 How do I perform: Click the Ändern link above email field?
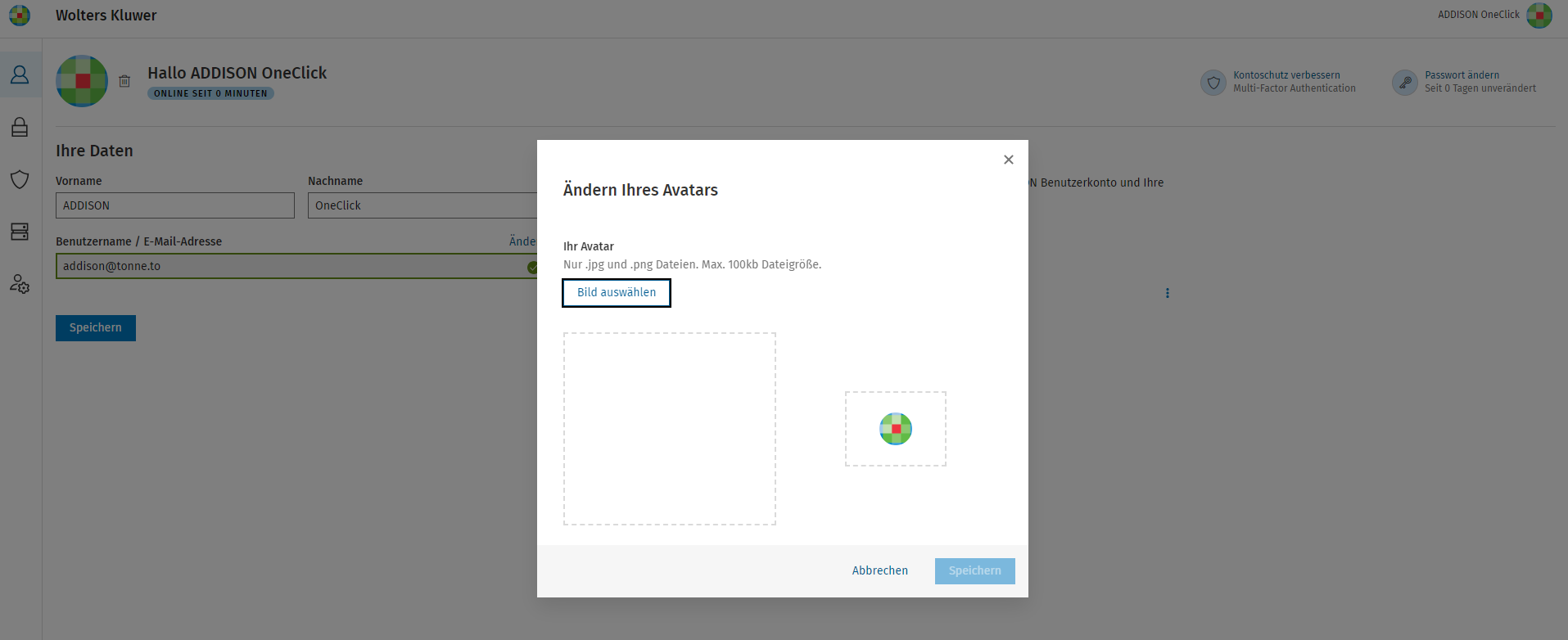[x=522, y=241]
